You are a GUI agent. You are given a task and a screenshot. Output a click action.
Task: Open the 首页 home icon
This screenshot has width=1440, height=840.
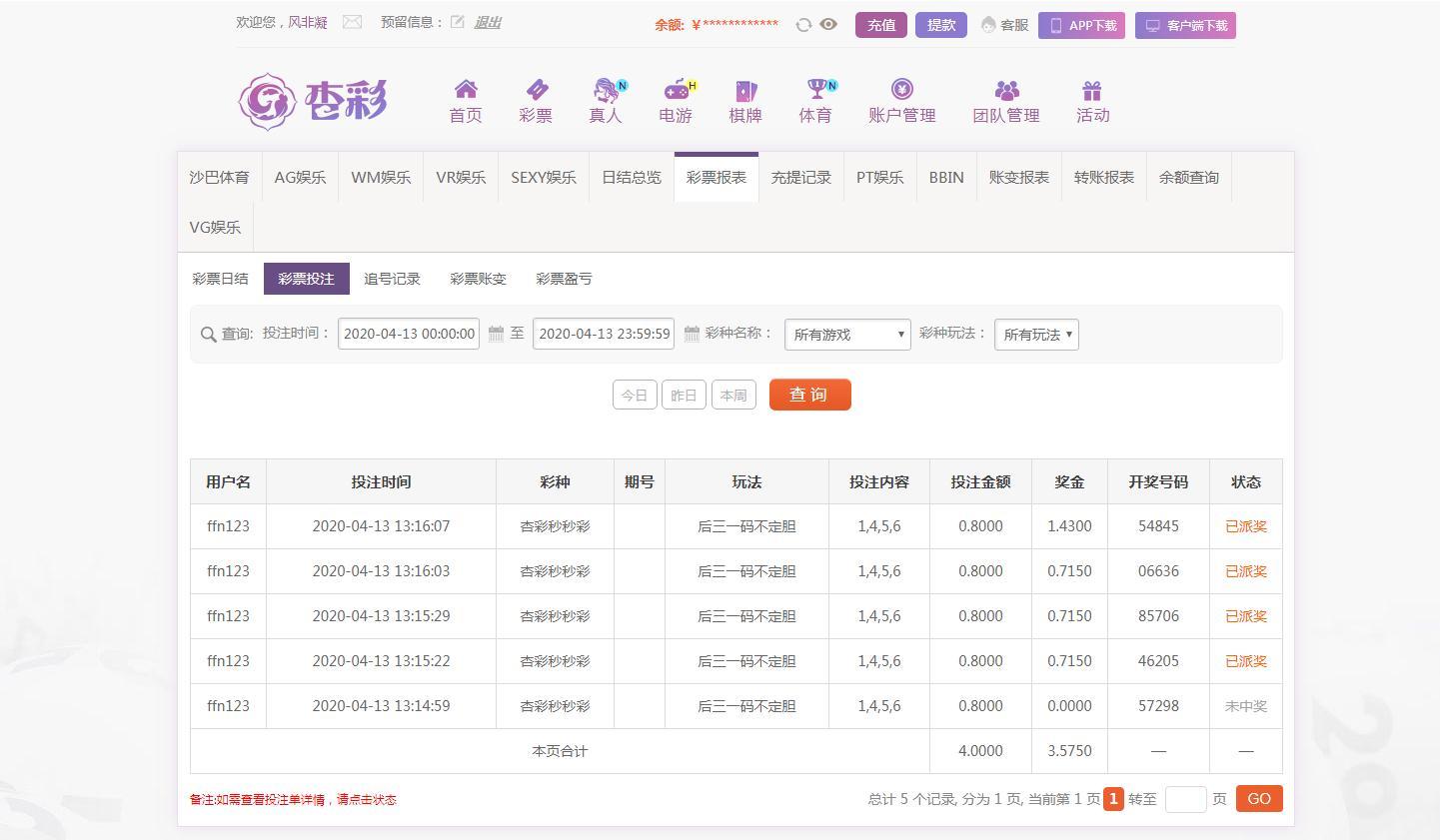pos(466,90)
